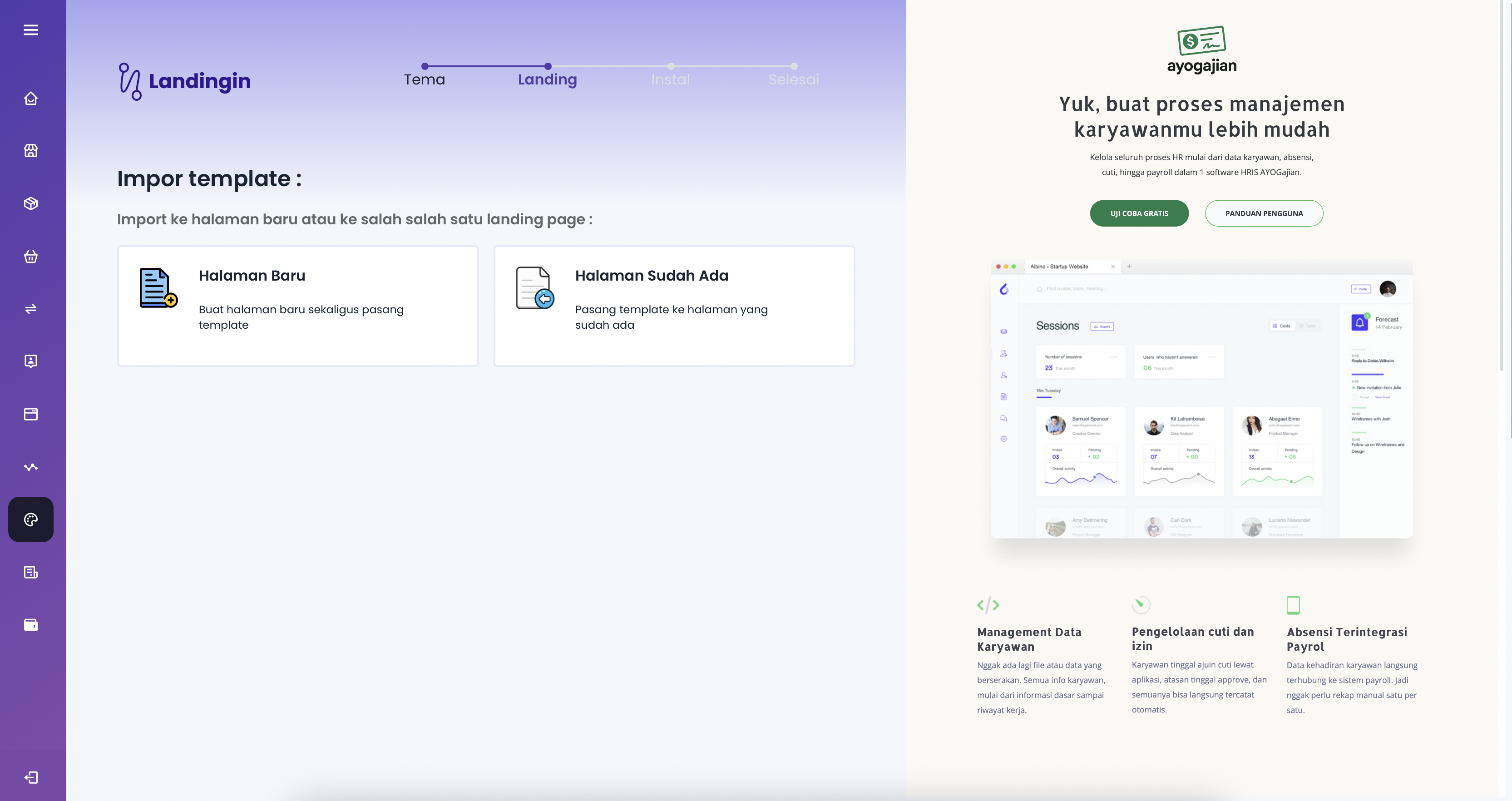Select the Landing step label
The width and height of the screenshot is (1512, 801).
547,79
